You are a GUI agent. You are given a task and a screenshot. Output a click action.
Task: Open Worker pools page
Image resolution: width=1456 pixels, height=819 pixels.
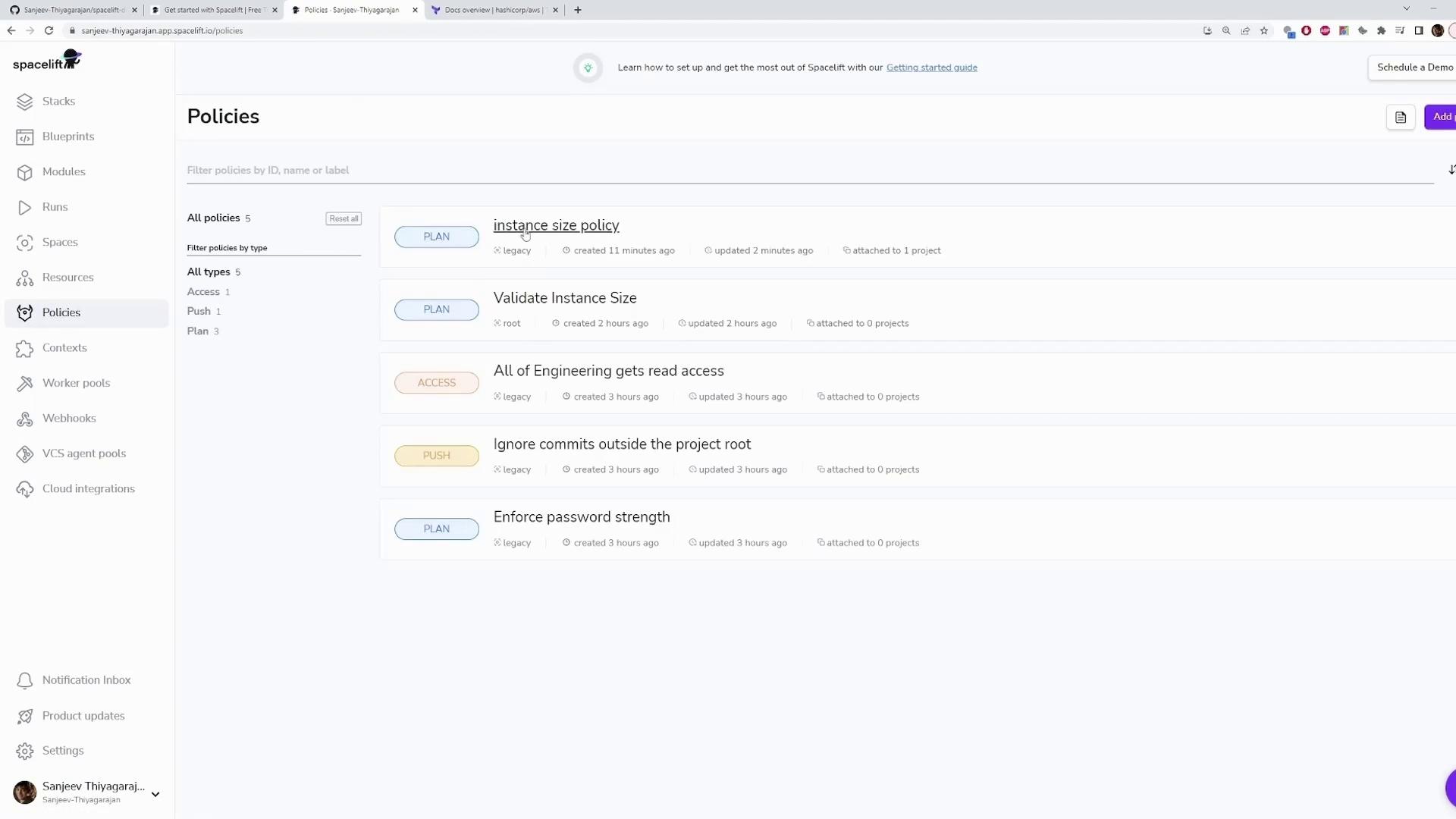(x=76, y=383)
